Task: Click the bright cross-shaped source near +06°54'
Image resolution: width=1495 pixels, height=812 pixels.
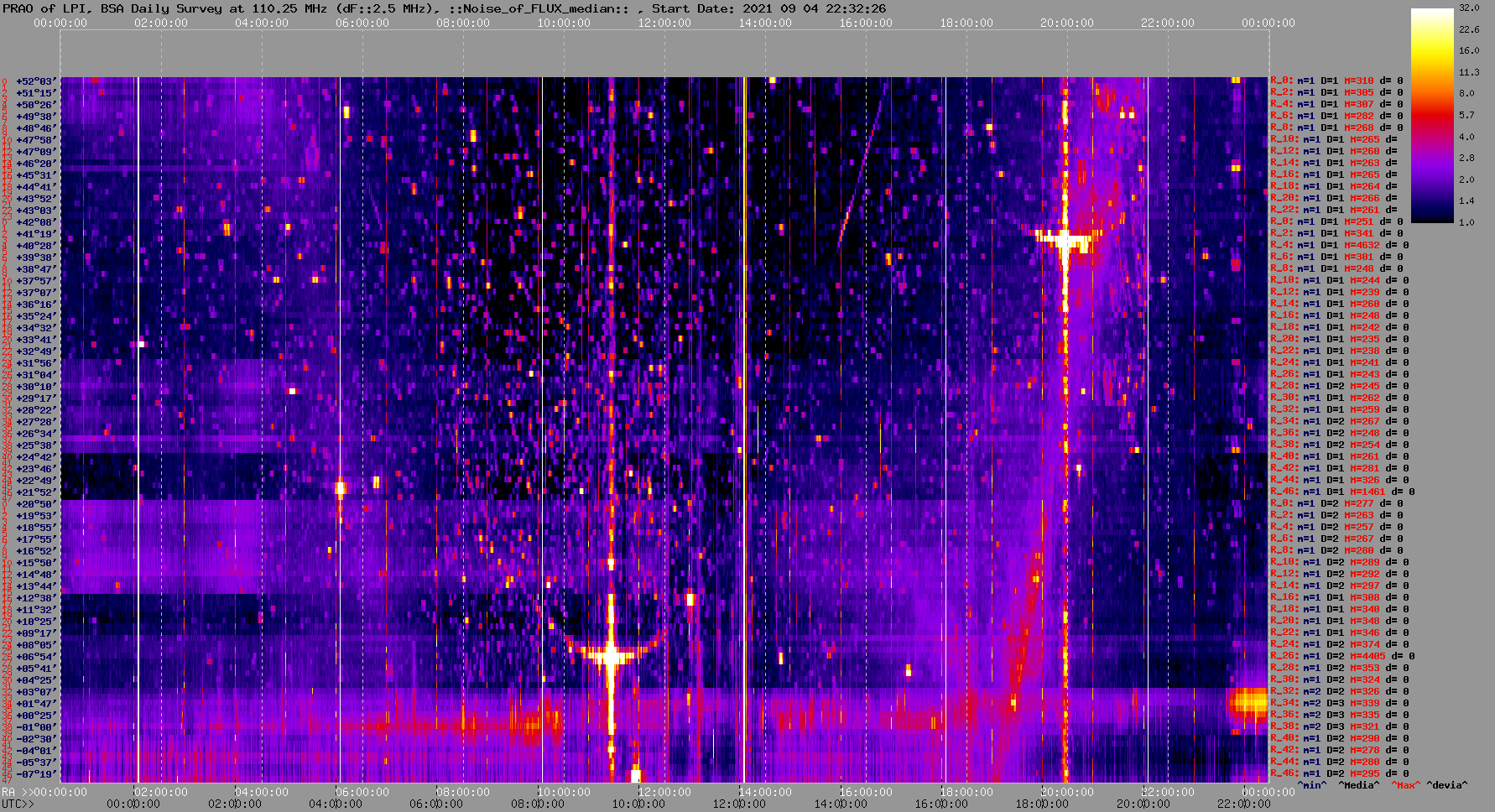Action: (x=611, y=654)
